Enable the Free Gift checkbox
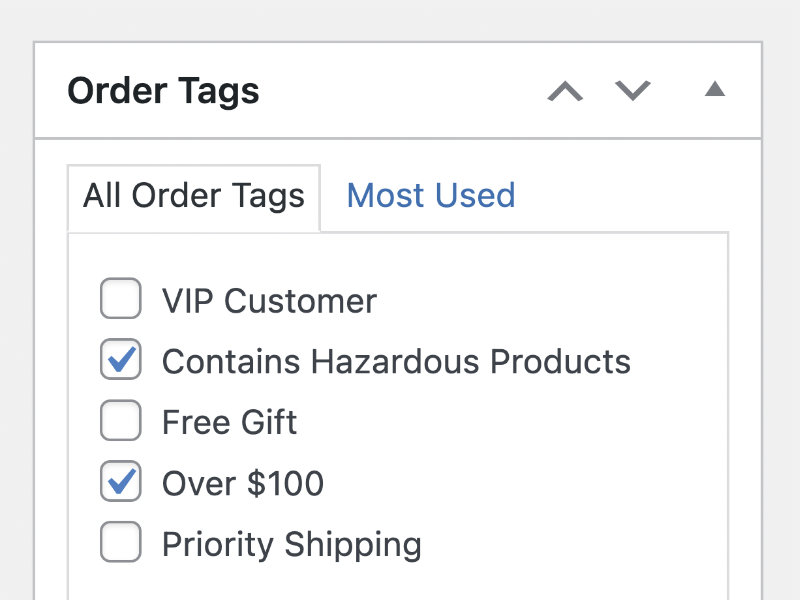This screenshot has width=800, height=600. click(121, 422)
